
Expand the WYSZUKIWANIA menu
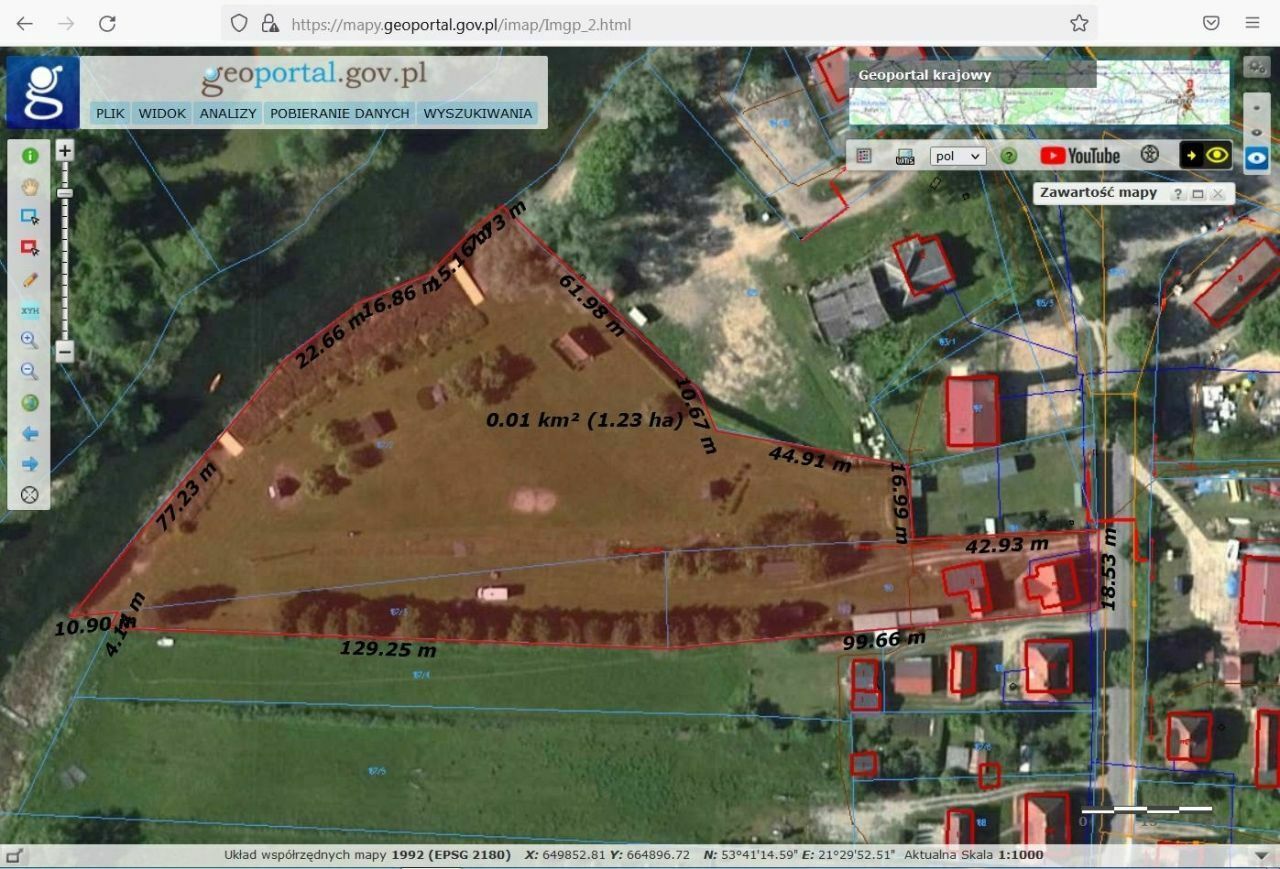tap(477, 113)
